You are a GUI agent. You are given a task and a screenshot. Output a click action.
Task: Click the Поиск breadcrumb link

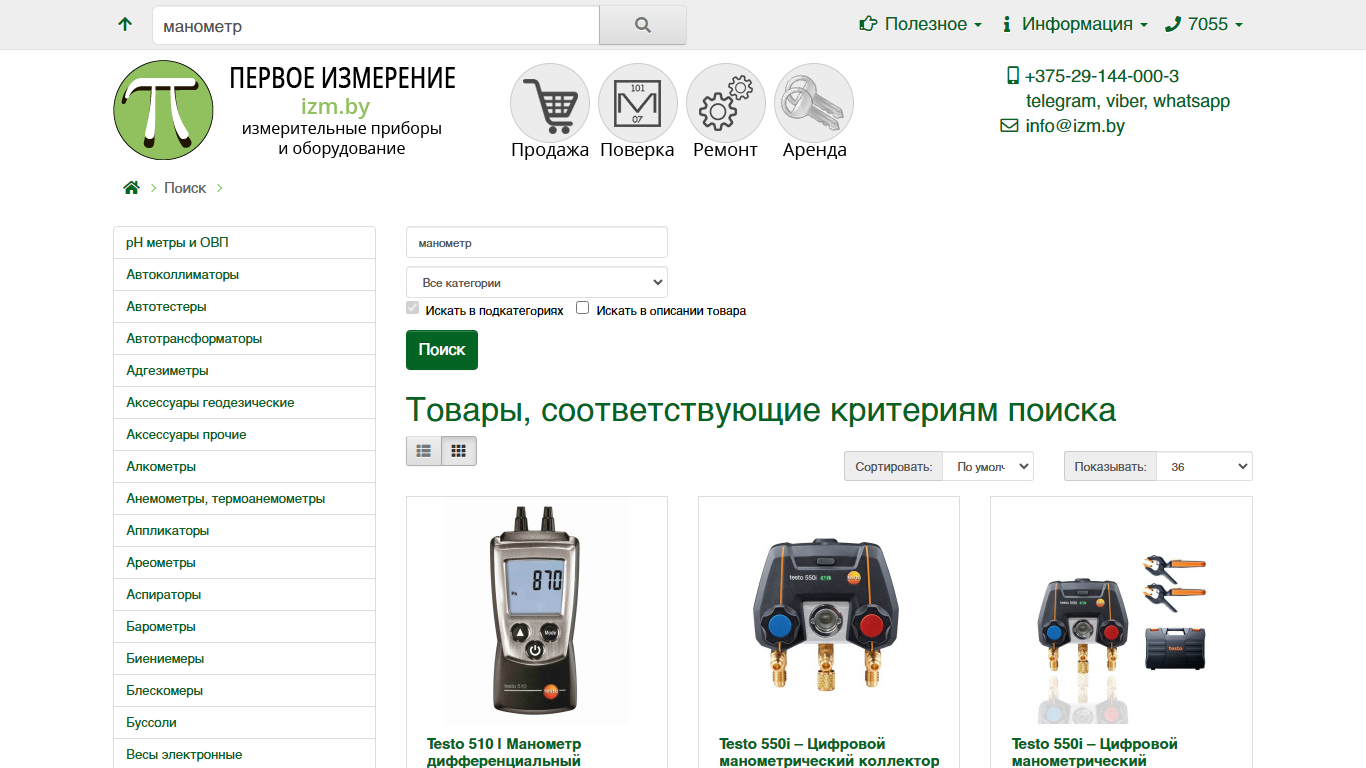(185, 188)
